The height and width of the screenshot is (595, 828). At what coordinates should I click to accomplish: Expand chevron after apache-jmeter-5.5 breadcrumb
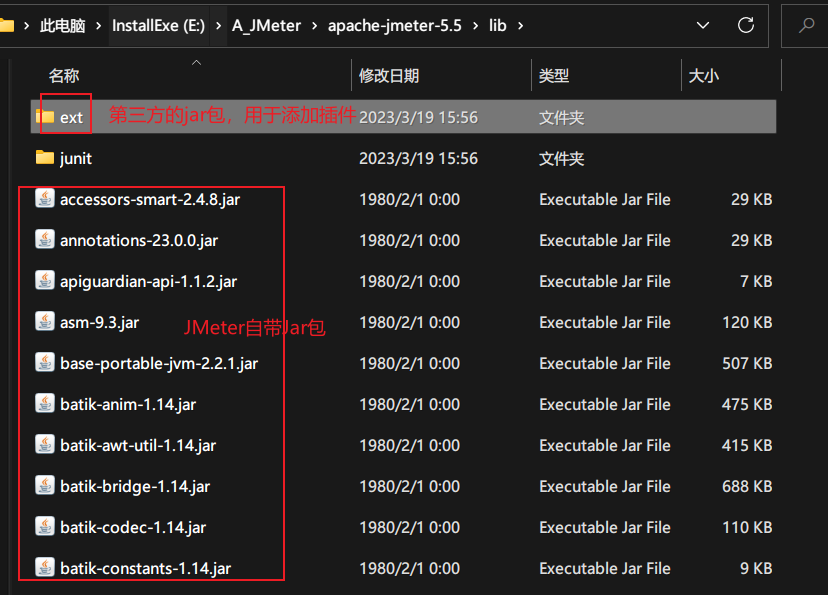pyautogui.click(x=476, y=26)
